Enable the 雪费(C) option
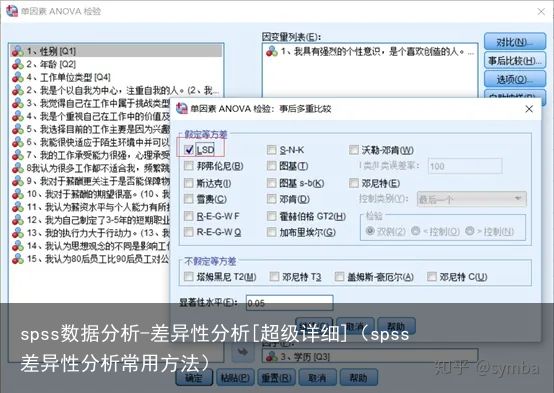Image resolution: width=554 pixels, height=393 pixels. click(189, 199)
